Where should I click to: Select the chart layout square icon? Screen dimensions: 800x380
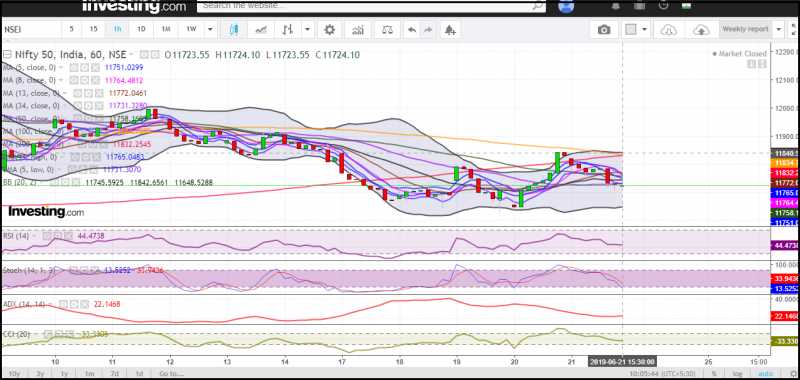coord(631,30)
